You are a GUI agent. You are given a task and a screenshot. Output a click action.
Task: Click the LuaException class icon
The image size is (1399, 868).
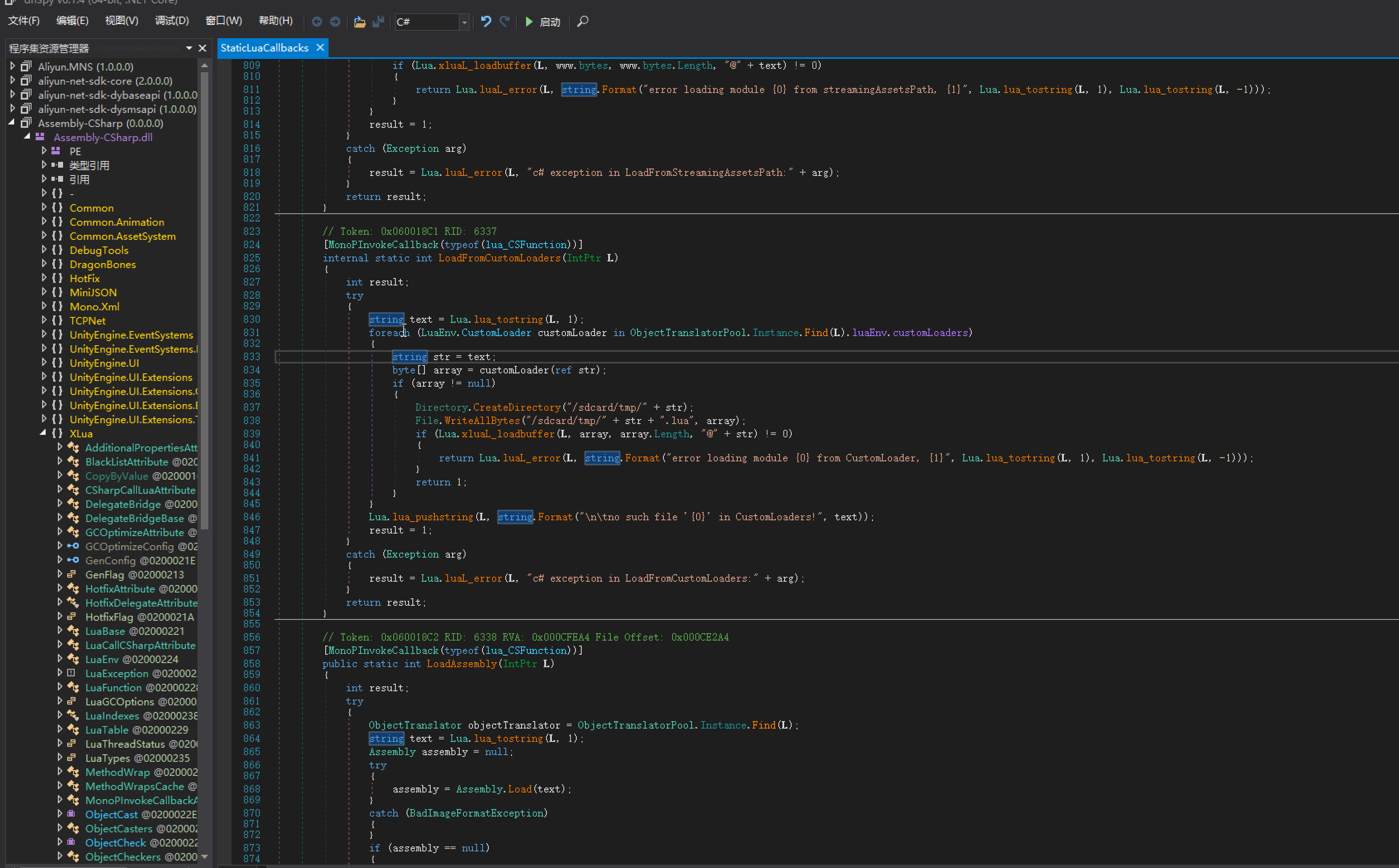(x=71, y=673)
